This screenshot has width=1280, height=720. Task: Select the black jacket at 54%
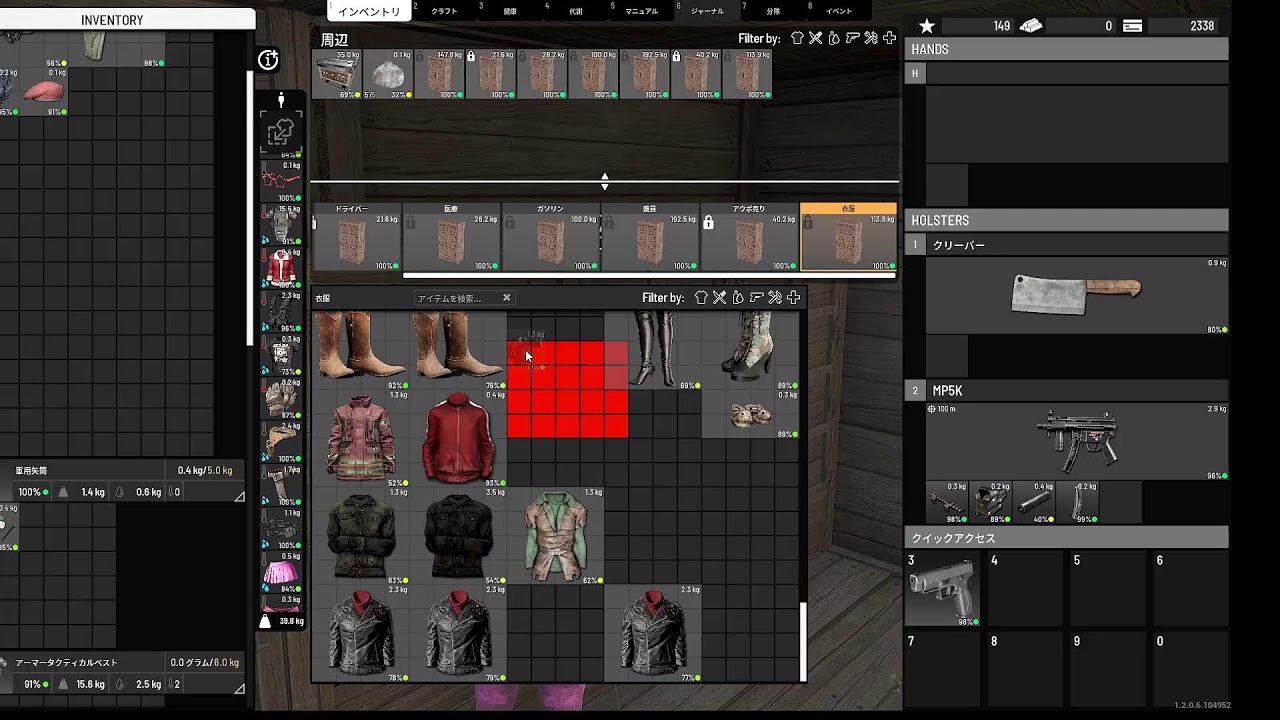point(458,535)
